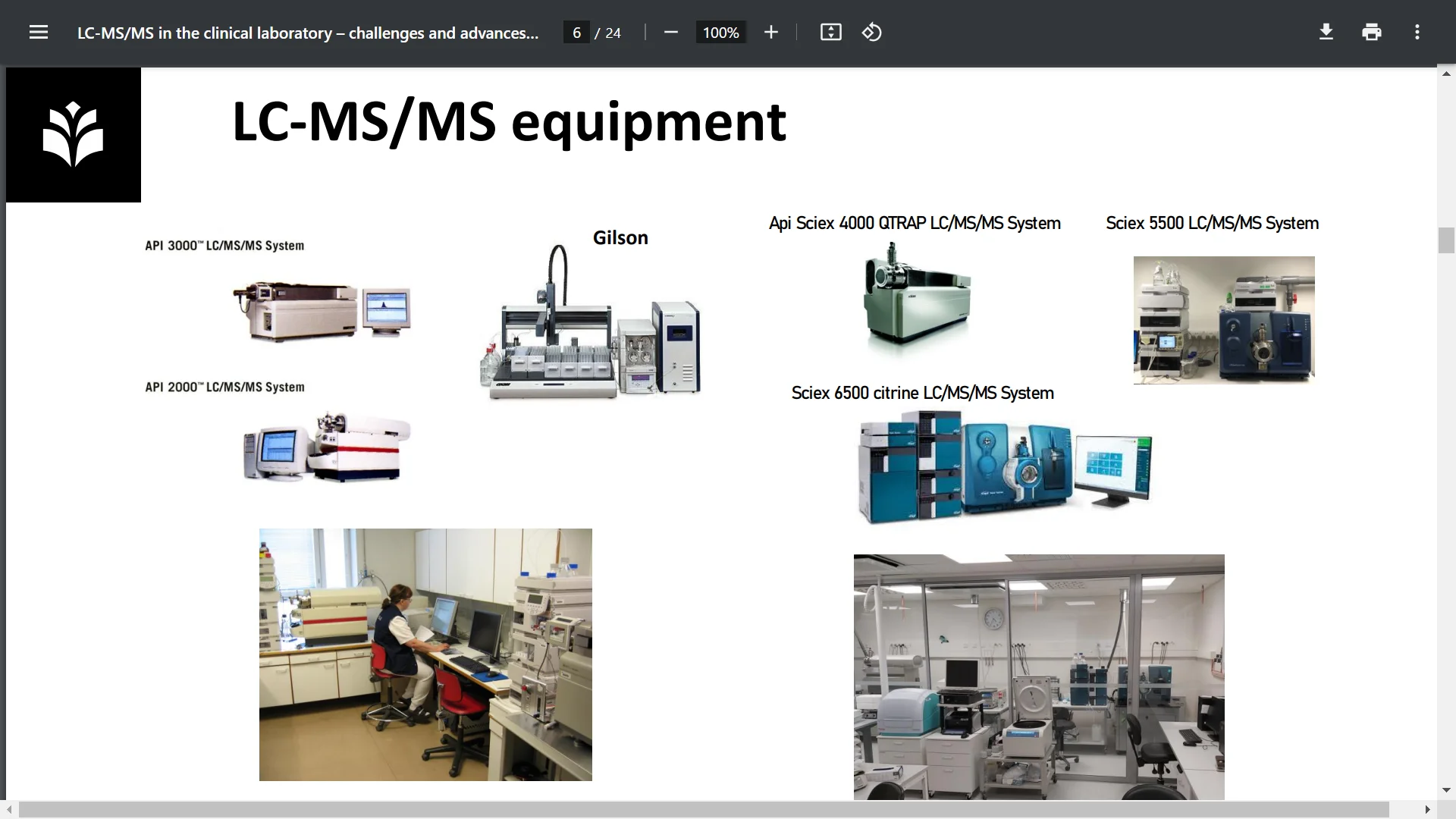
Task: Click the black leaf logo
Action: [74, 135]
